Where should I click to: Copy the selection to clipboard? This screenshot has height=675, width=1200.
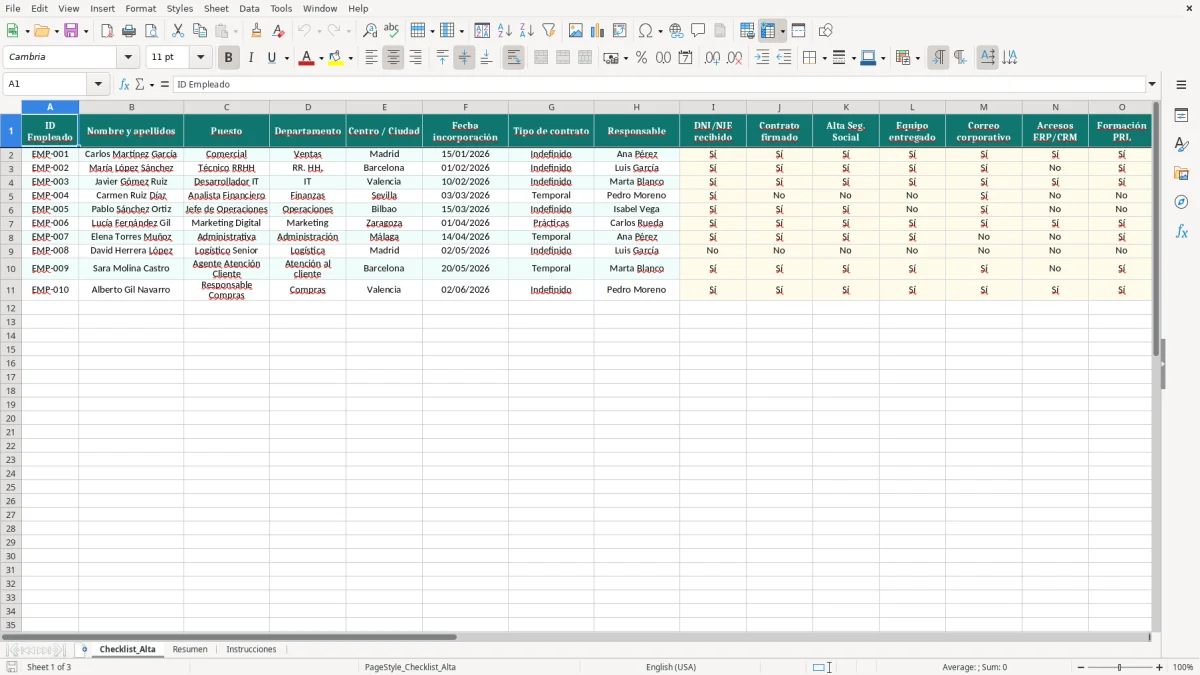[x=200, y=31]
